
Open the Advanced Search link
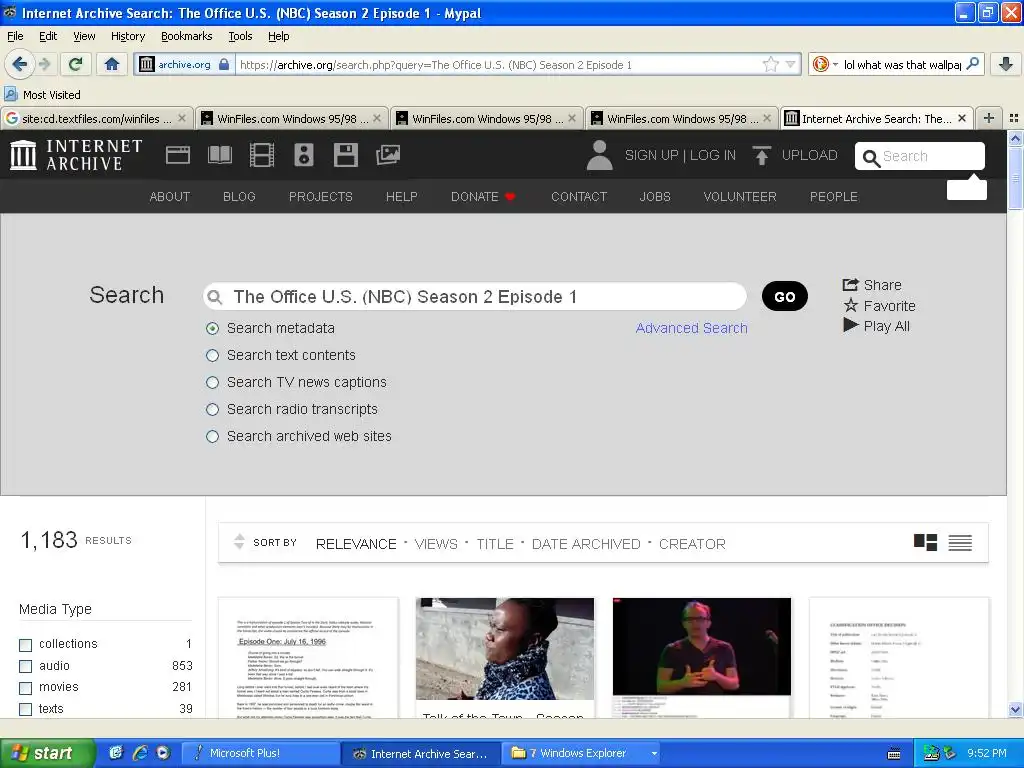point(692,328)
